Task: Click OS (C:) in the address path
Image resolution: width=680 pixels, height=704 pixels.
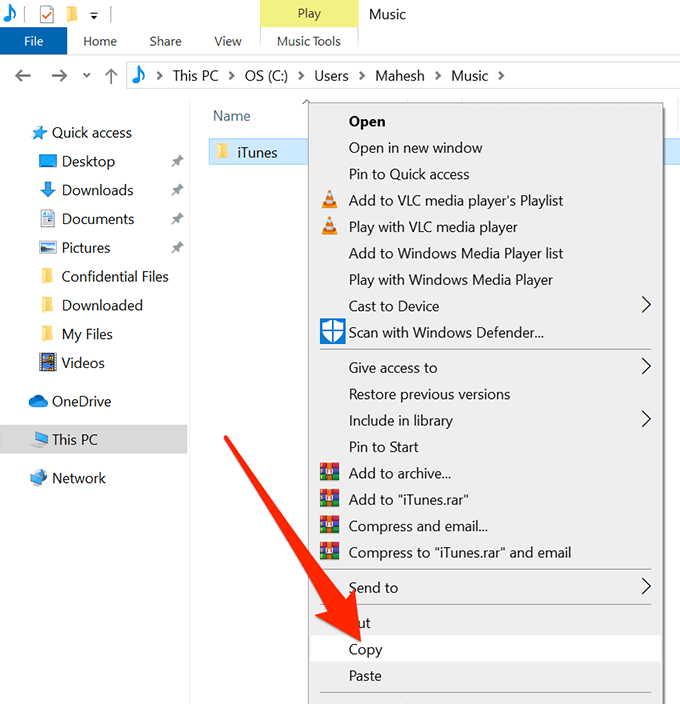Action: point(266,76)
